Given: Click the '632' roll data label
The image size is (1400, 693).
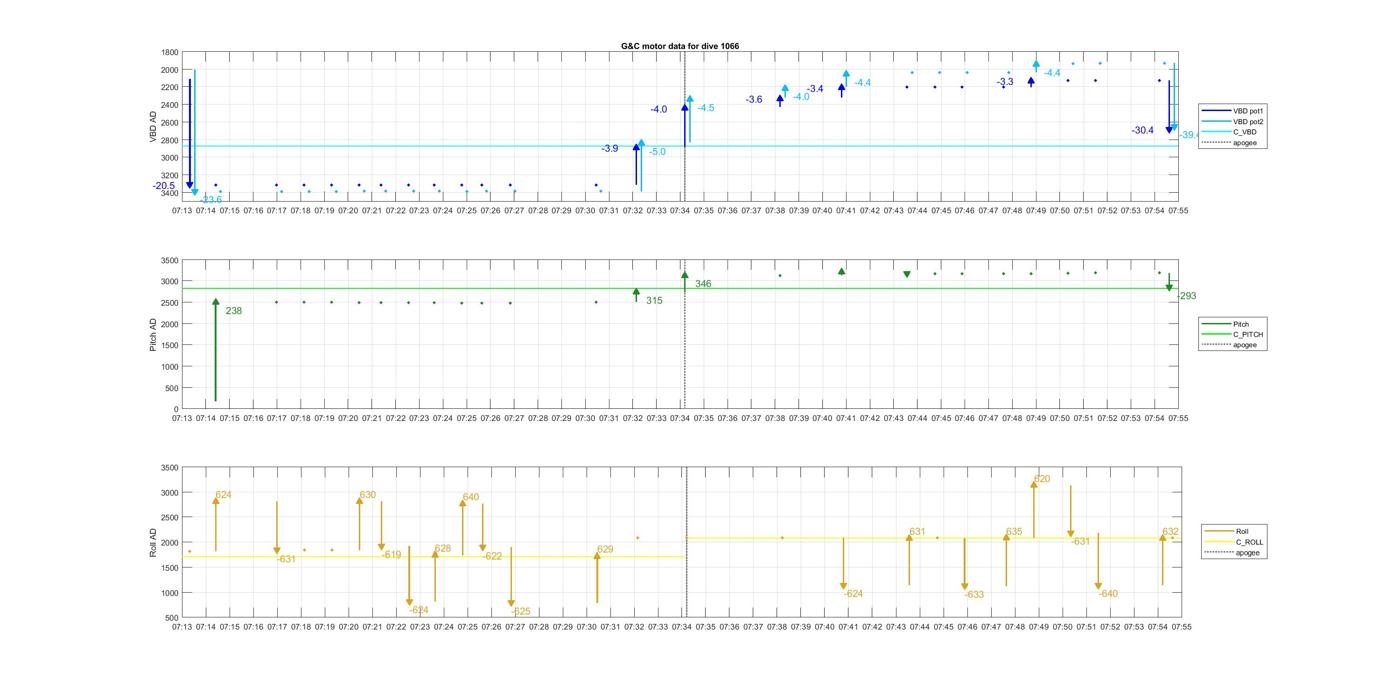Looking at the screenshot, I should point(1170,532).
